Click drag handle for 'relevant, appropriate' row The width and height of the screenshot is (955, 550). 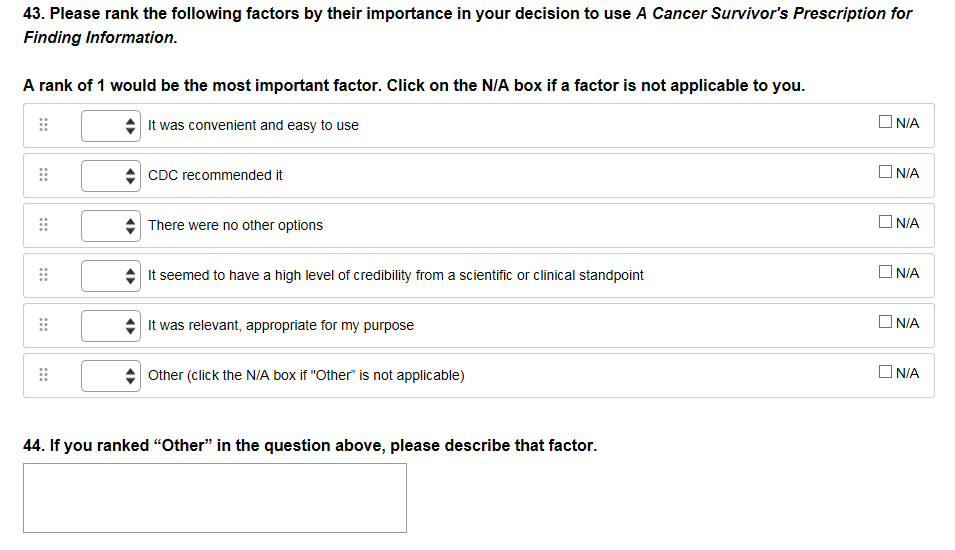click(x=43, y=325)
